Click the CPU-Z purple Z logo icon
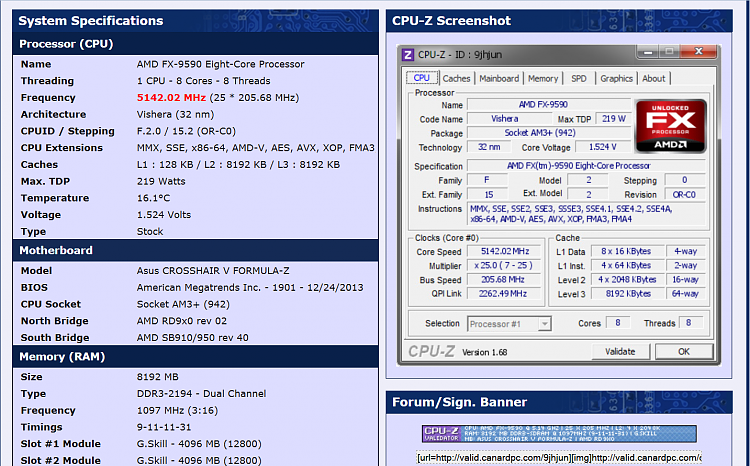The image size is (750, 466). tap(408, 55)
